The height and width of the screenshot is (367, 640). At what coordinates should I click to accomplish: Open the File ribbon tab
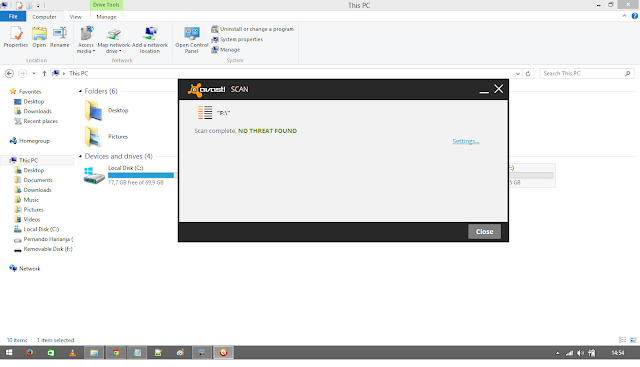click(x=13, y=16)
